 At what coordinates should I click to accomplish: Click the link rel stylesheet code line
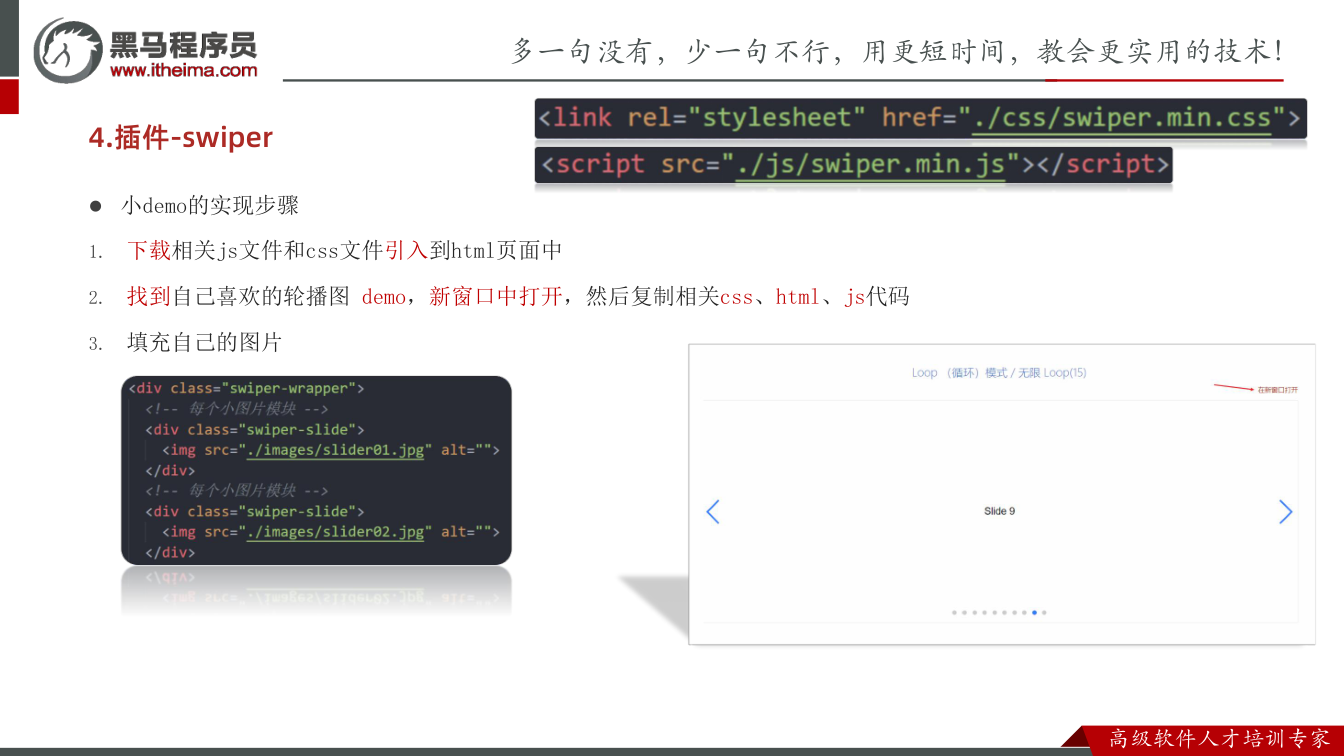[920, 118]
